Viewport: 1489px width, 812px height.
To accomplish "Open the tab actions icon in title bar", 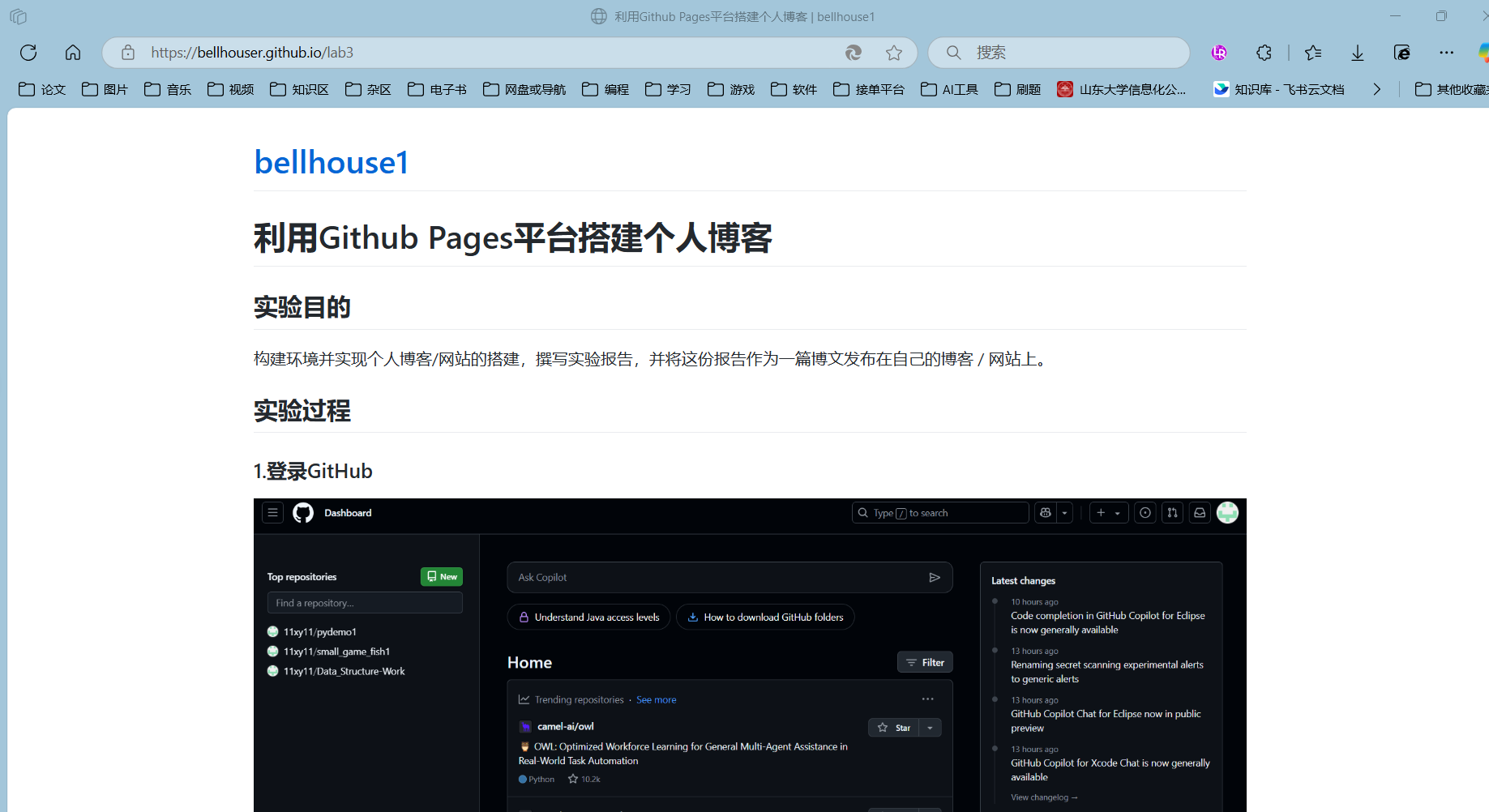I will (x=19, y=16).
